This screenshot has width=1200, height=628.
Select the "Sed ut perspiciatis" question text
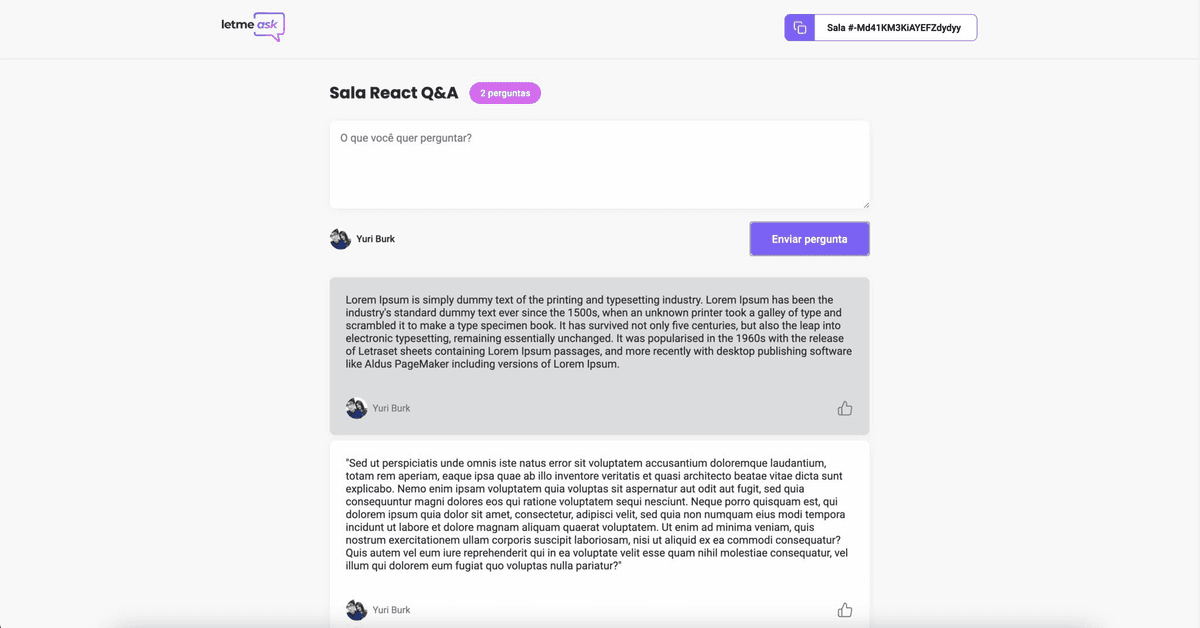pyautogui.click(x=597, y=514)
